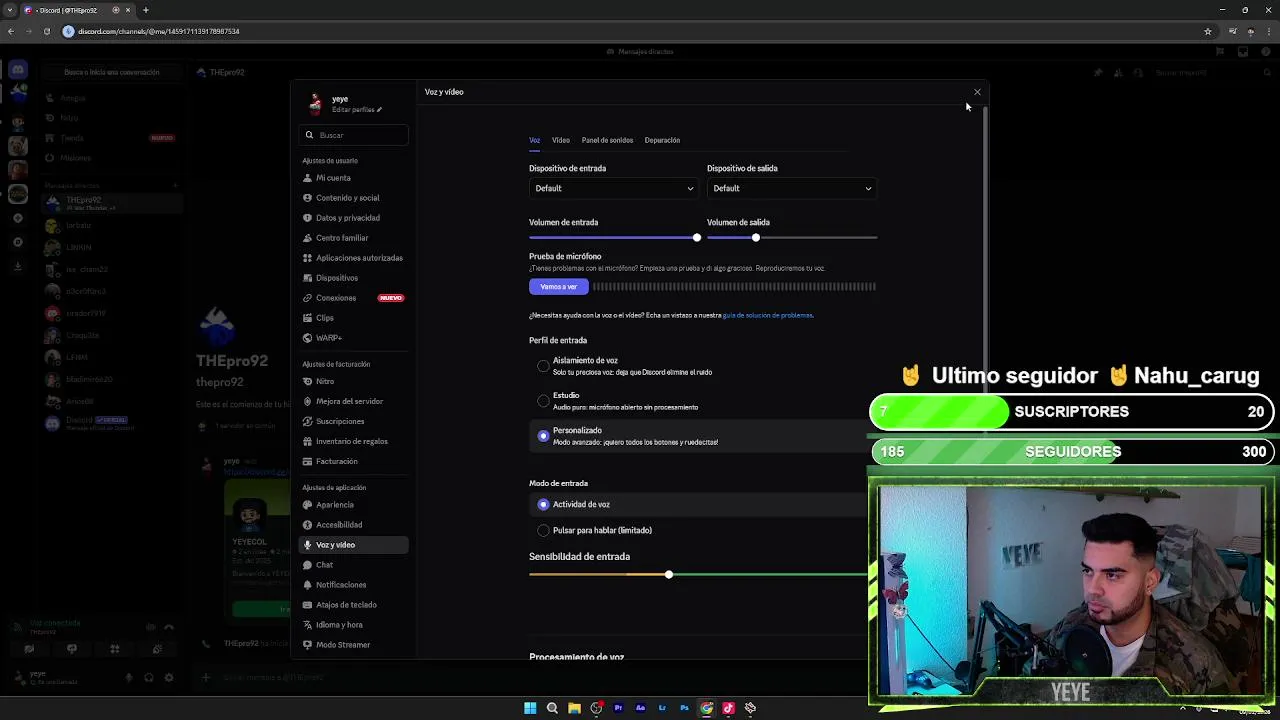Select Voz y vídeo sidebar item
This screenshot has width=1280, height=720.
click(353, 545)
